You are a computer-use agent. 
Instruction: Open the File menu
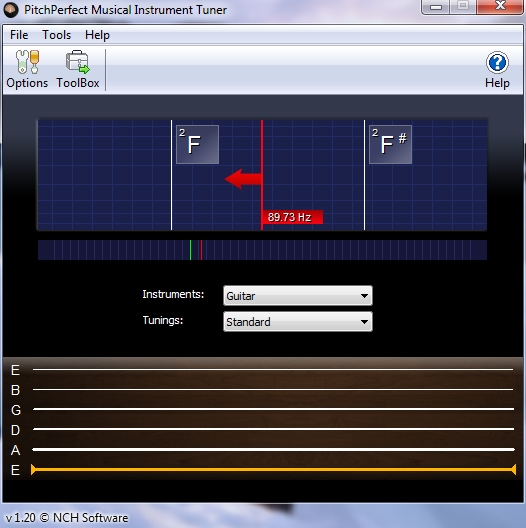pyautogui.click(x=19, y=35)
